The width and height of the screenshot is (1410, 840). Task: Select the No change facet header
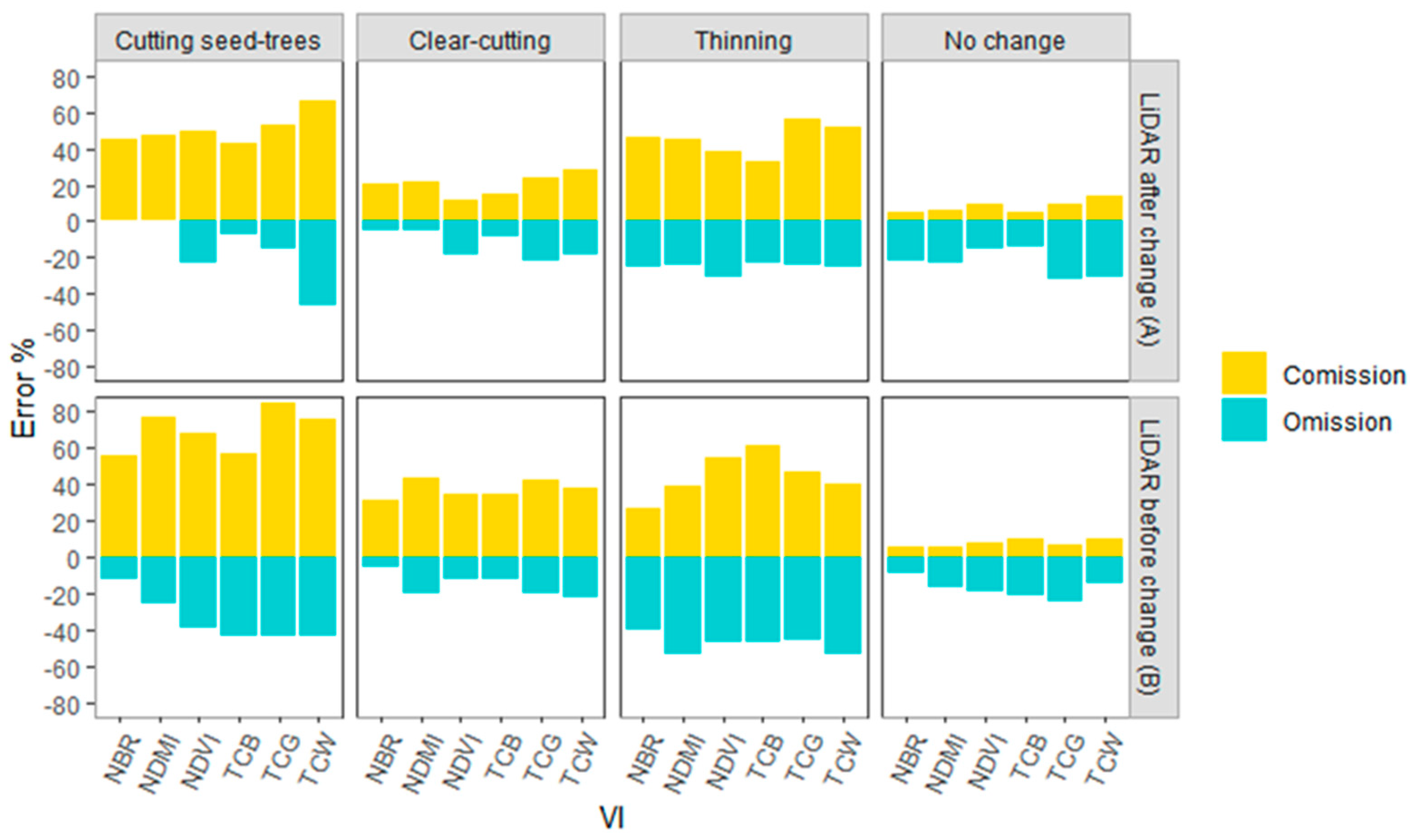click(1005, 41)
